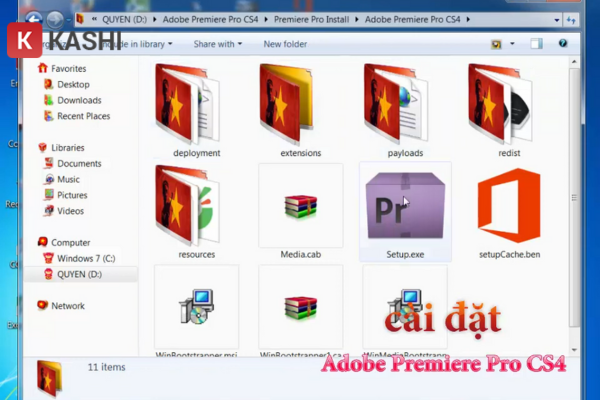Toggle the preview pane icon
Viewport: 600px width, 400px height.
point(536,44)
